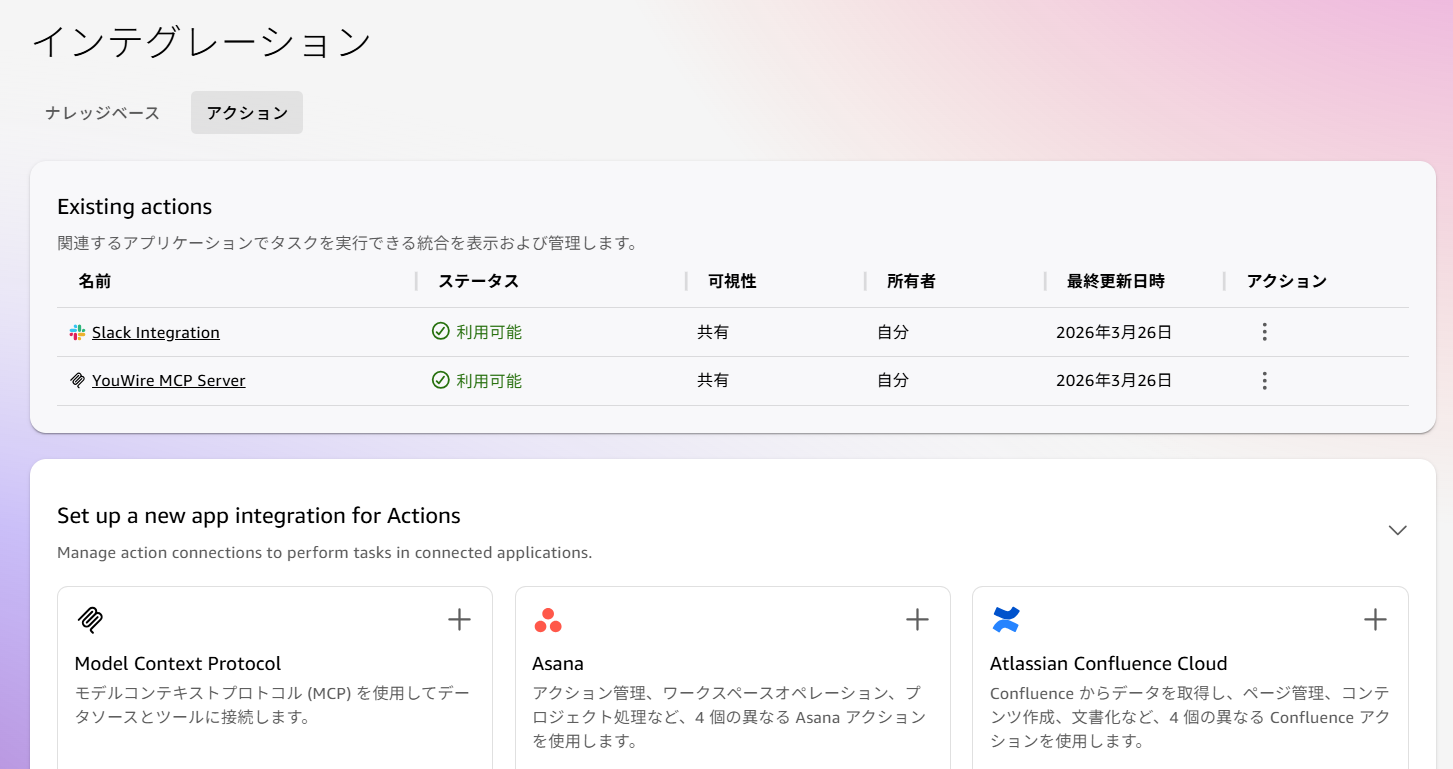Click the three-dot actions icon for YouWire MCP Server
The image size is (1453, 769).
1264,380
